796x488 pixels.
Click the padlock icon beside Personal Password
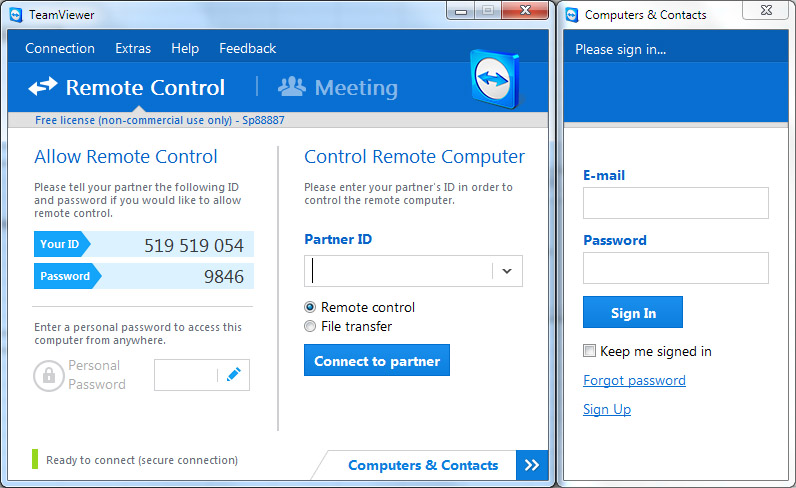click(x=48, y=375)
